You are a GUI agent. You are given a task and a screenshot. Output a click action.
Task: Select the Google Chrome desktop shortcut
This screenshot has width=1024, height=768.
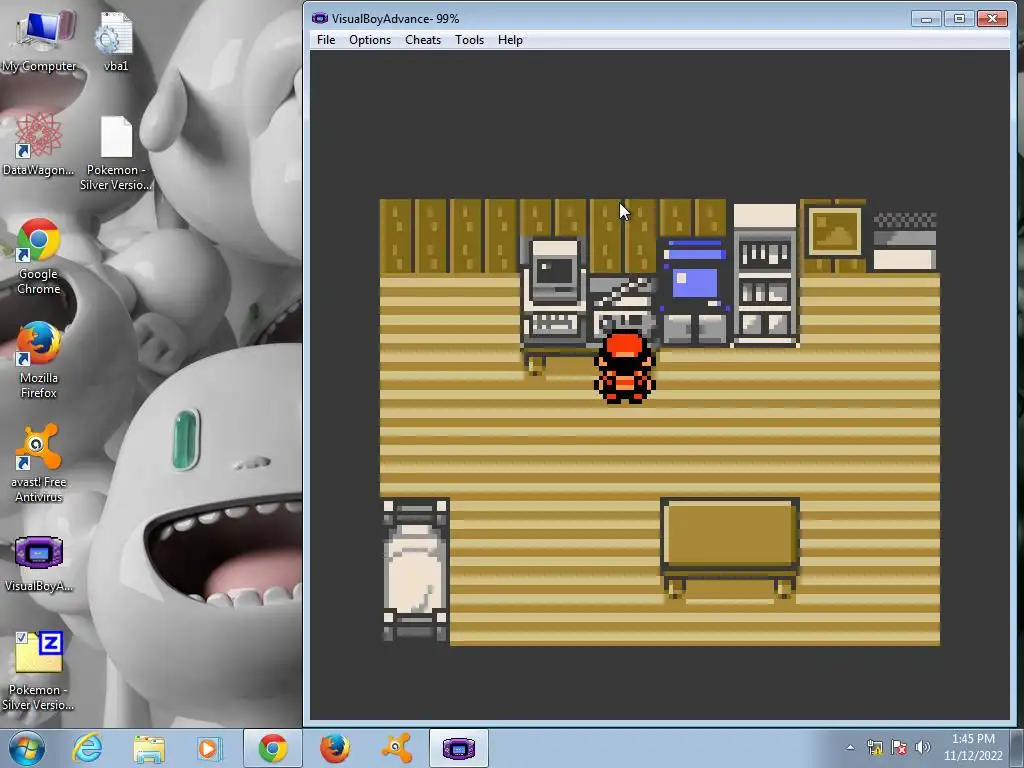[x=39, y=256]
